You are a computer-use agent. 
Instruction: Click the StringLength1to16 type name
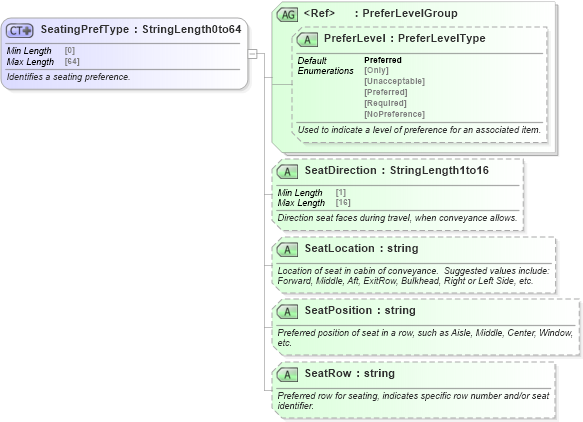(439, 170)
